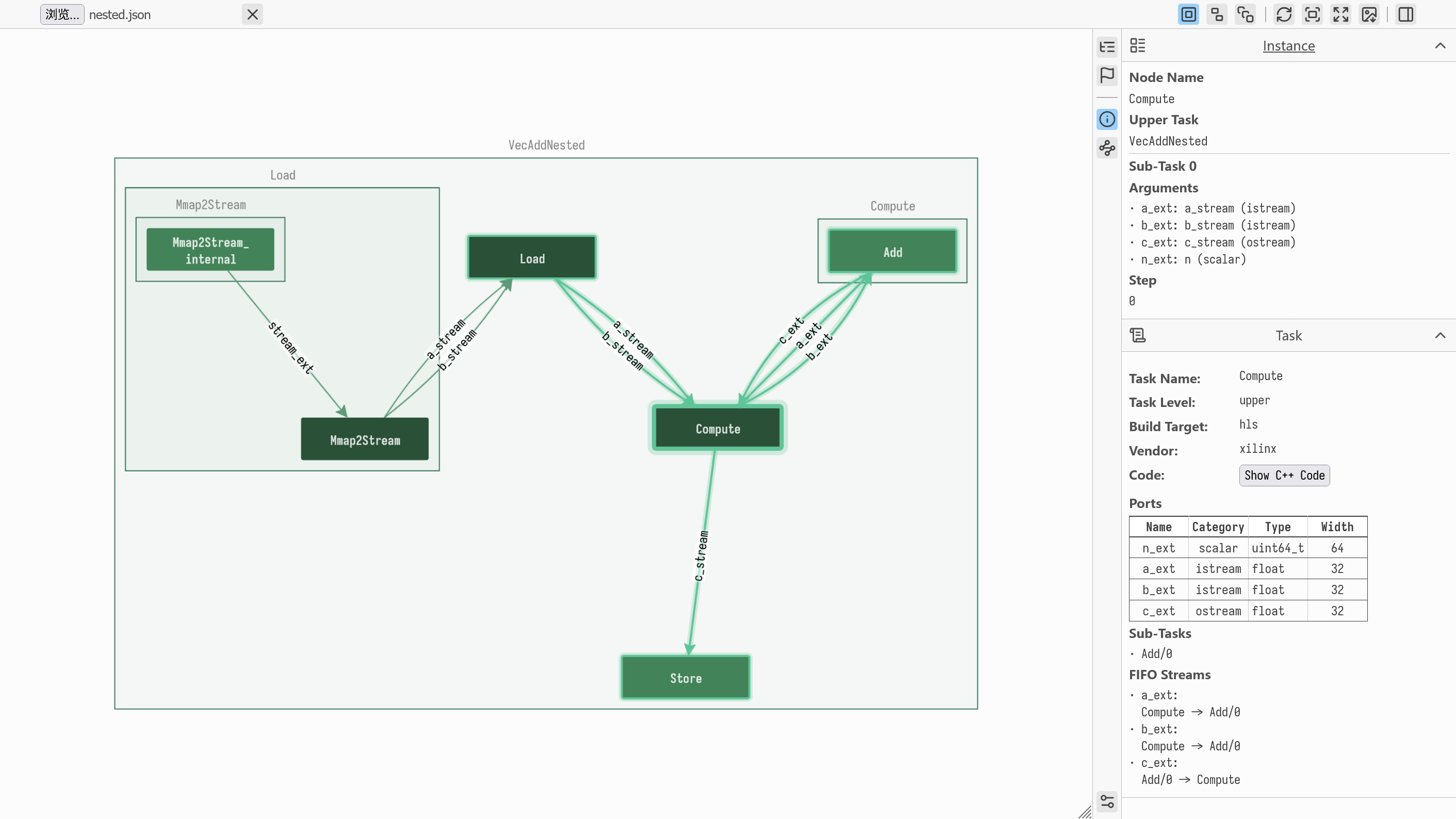Click the stream_ext edge label
Image resolution: width=1456 pixels, height=819 pixels.
coord(290,348)
